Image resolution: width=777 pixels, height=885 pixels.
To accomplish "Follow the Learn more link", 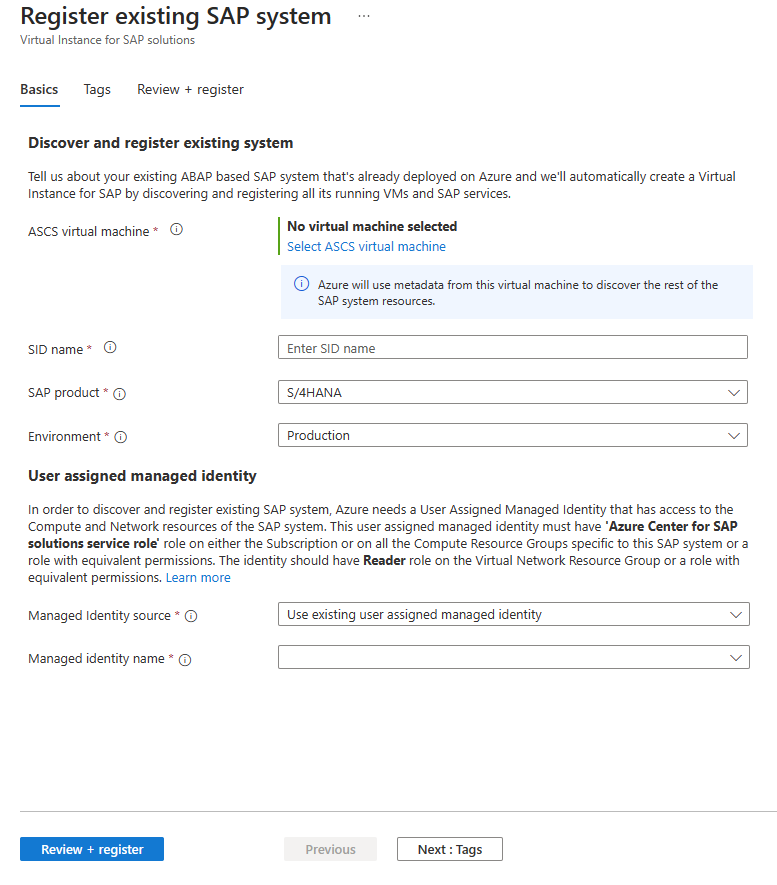I will click(x=198, y=578).
